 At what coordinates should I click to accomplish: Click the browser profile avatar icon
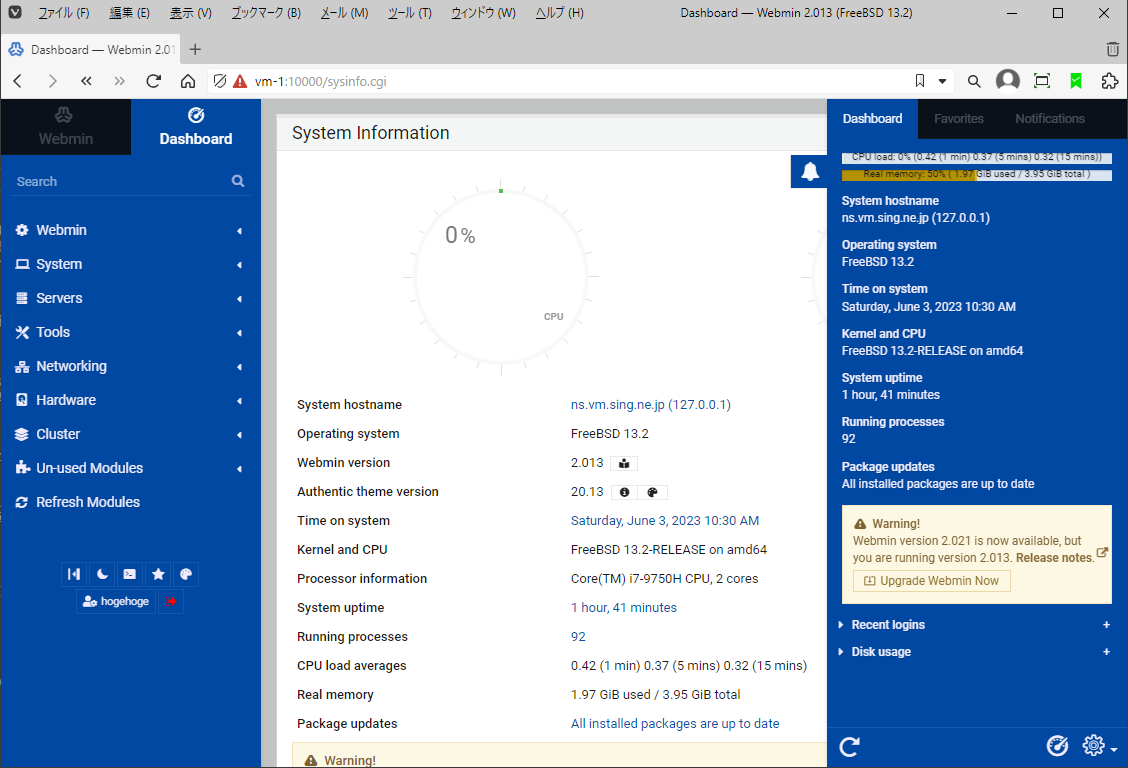point(1007,81)
